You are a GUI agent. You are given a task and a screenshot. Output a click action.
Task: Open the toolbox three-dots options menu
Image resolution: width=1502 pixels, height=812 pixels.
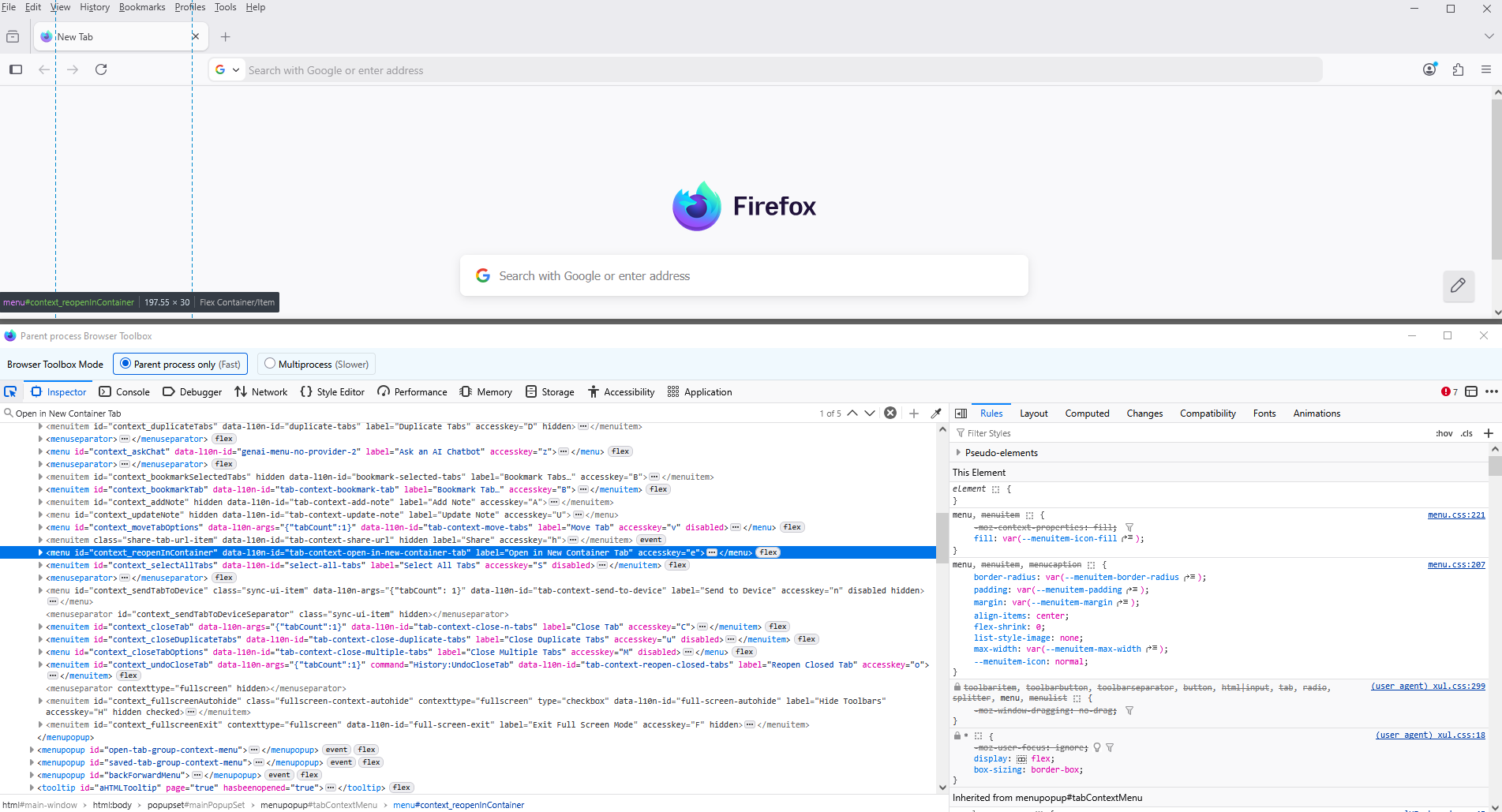click(x=1491, y=391)
